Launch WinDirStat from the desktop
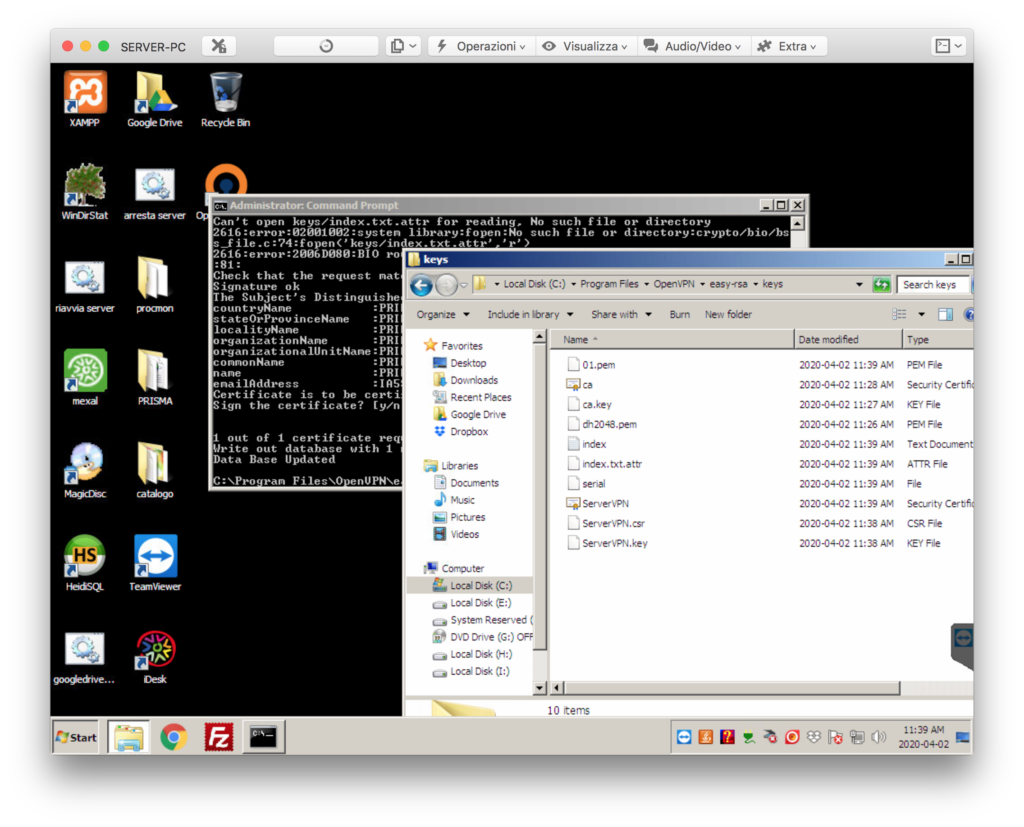Viewport: 1024px width, 827px height. click(x=85, y=193)
